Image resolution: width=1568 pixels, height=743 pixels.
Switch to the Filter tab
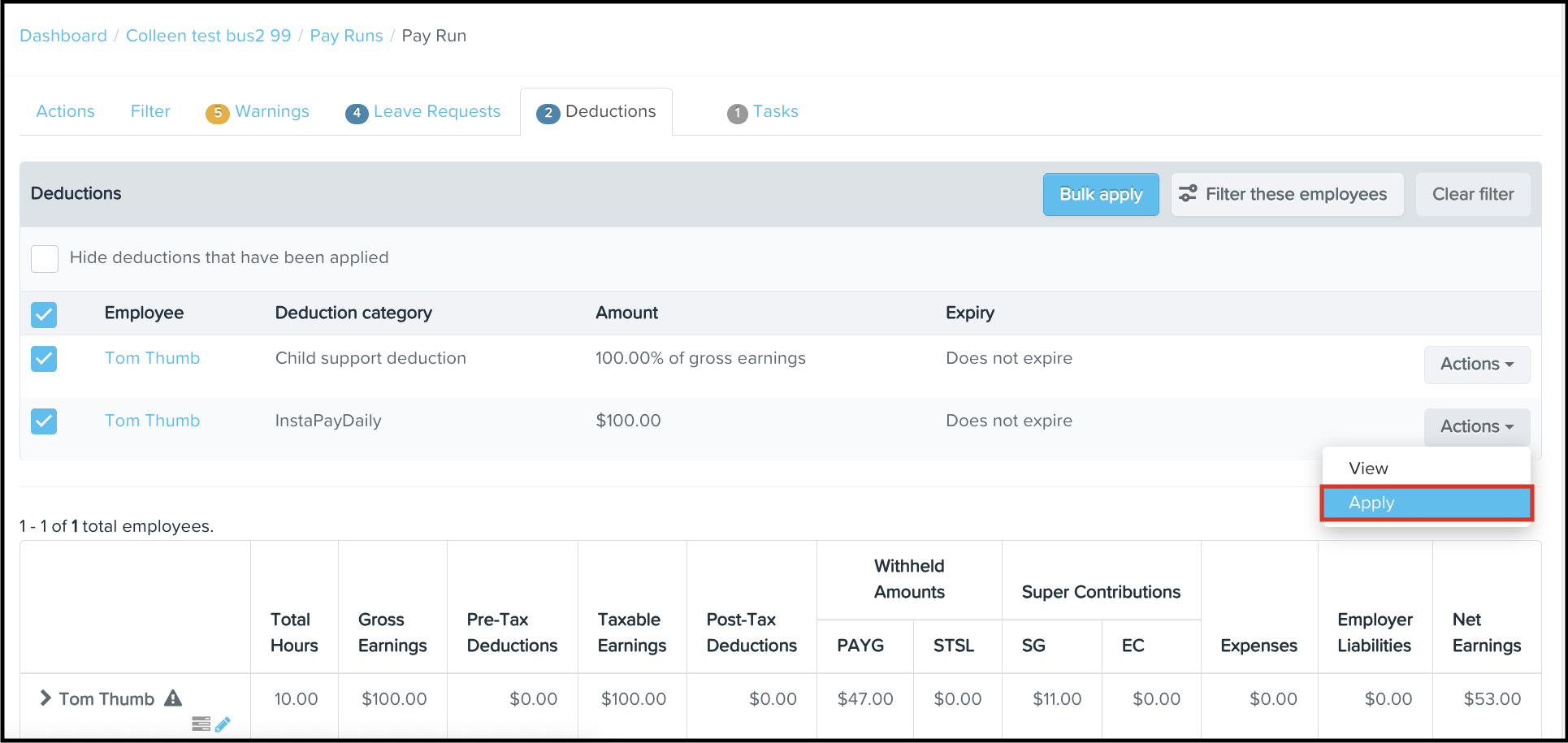coord(150,111)
